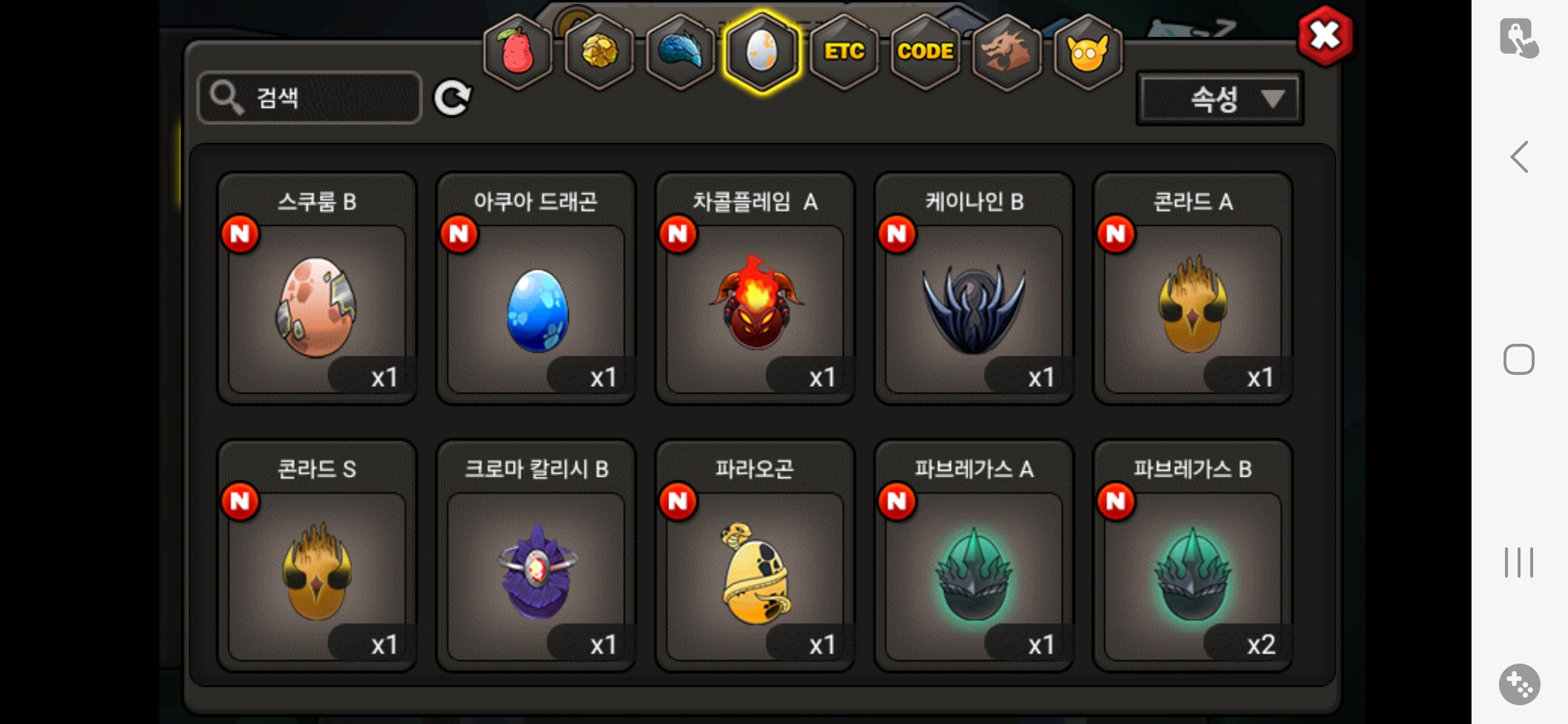1568x724 pixels.
Task: Select the 스쿠룸 B egg item
Action: tap(317, 289)
